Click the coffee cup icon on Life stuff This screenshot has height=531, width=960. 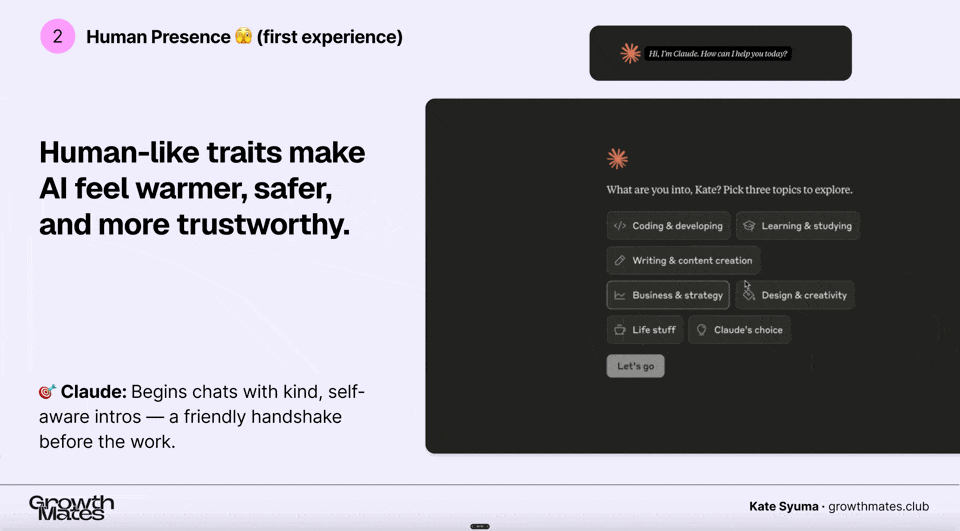tap(620, 330)
